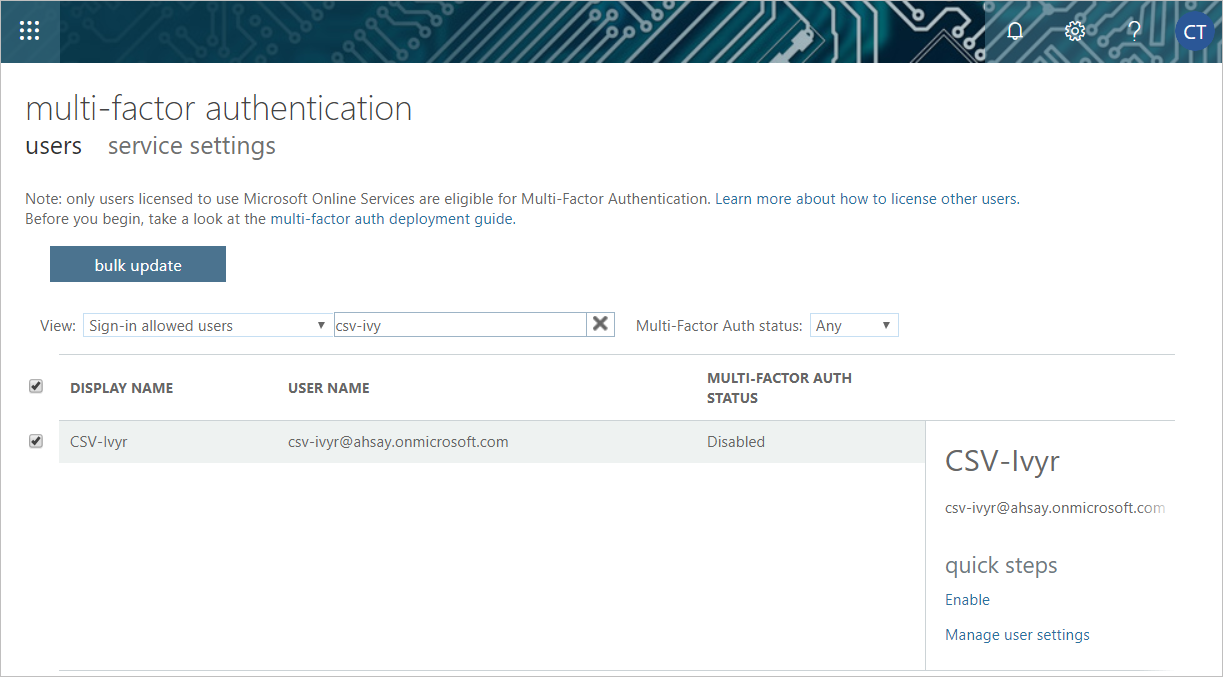Click the bulk update button
The width and height of the screenshot is (1223, 677).
coord(138,265)
